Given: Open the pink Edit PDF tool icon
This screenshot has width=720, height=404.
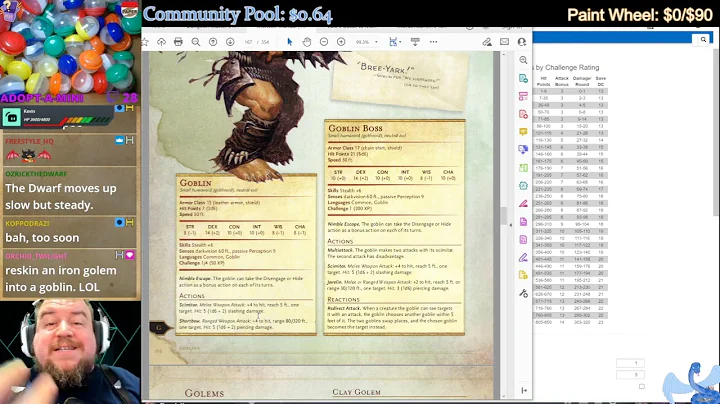Looking at the screenshot, I should [523, 96].
